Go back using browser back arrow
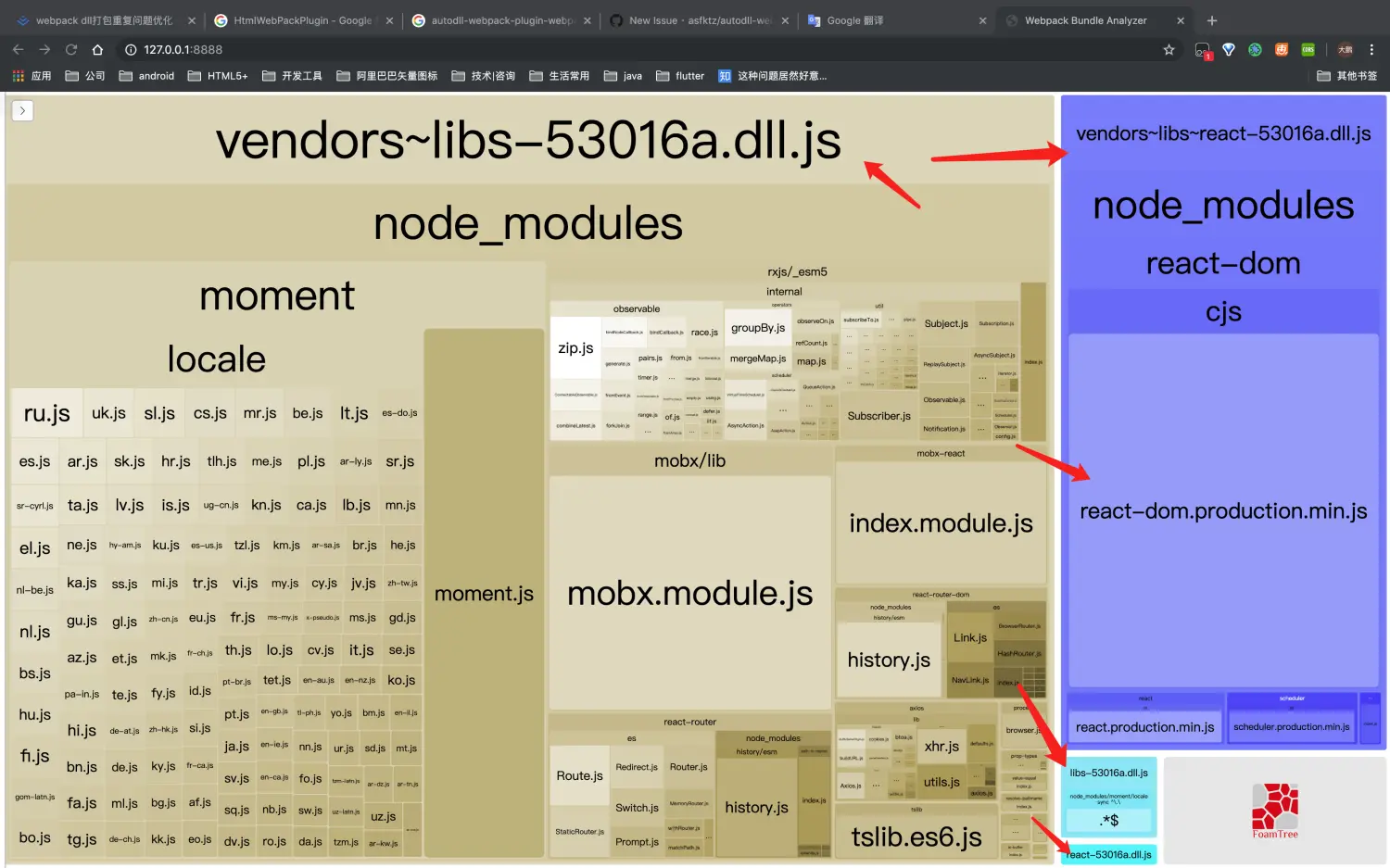This screenshot has height=868, width=1390. point(18,50)
